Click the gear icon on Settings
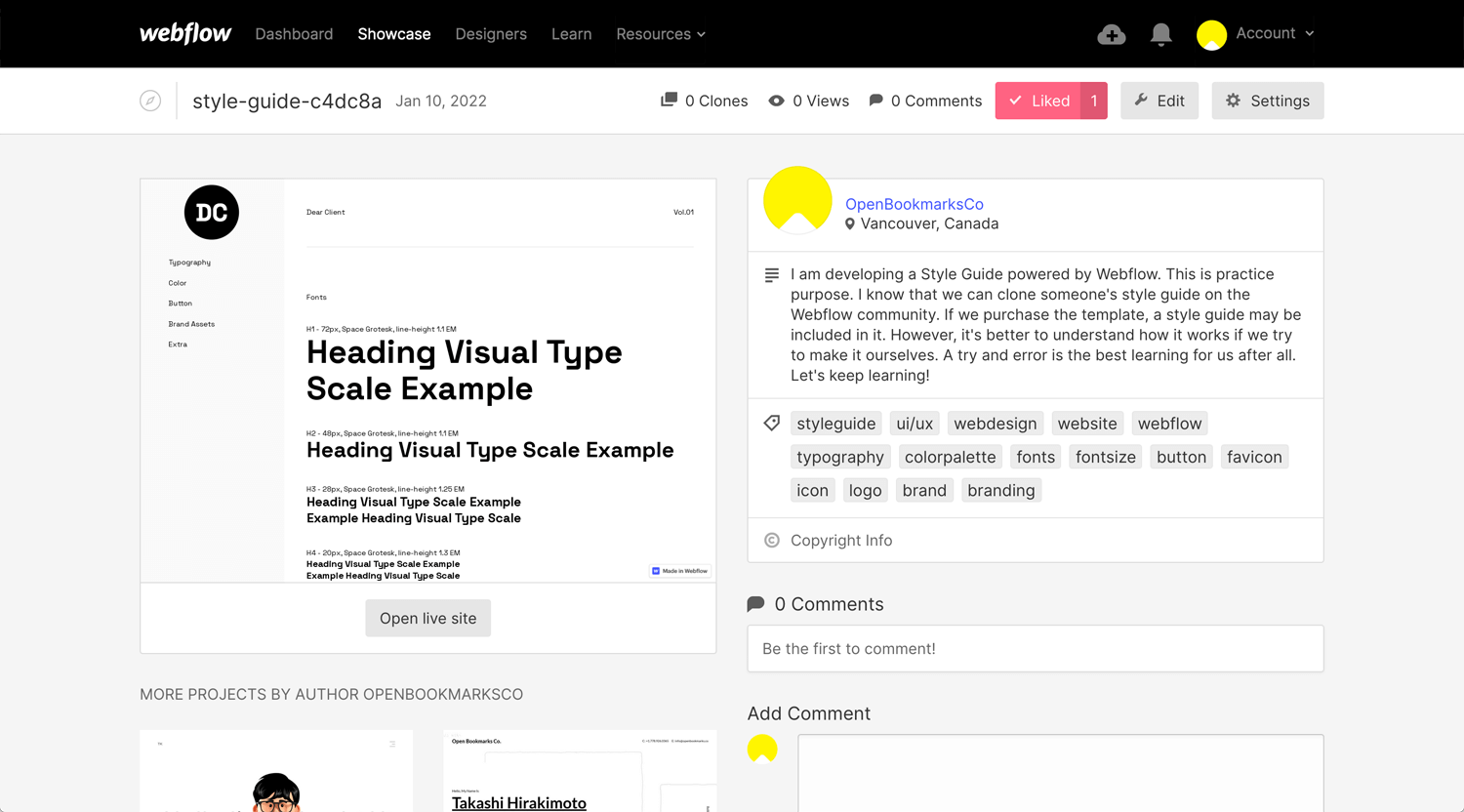Viewport: 1464px width, 812px height. coord(1233,100)
